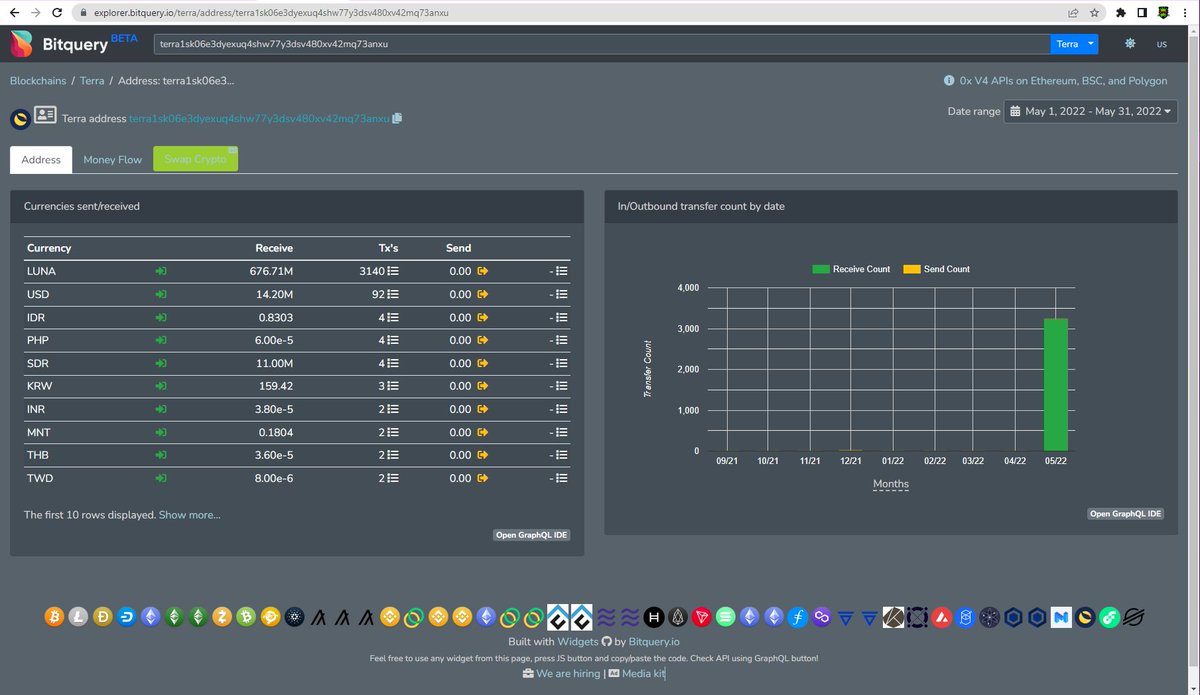Reload the page with the refresh icon

click(58, 13)
